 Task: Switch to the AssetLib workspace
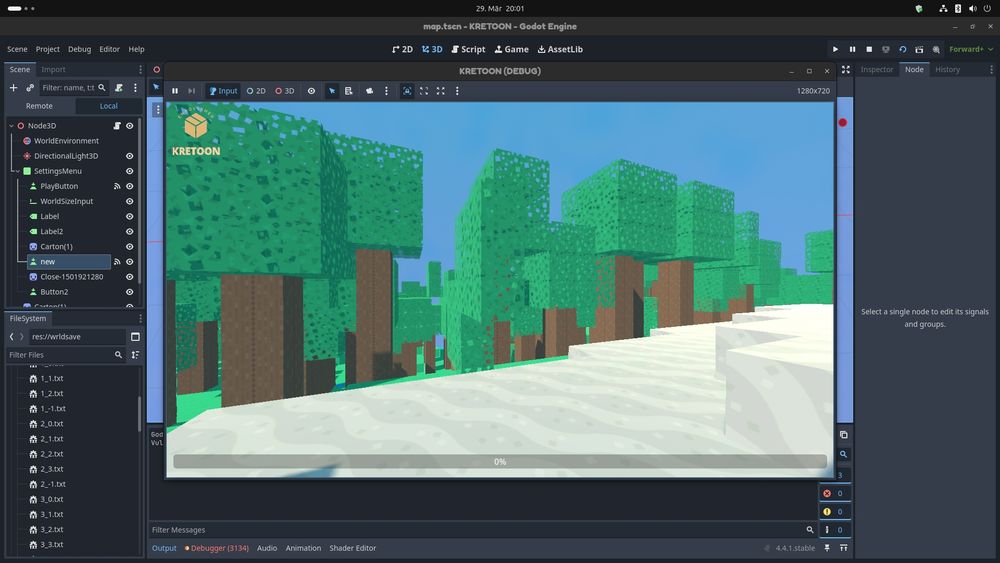coord(560,49)
